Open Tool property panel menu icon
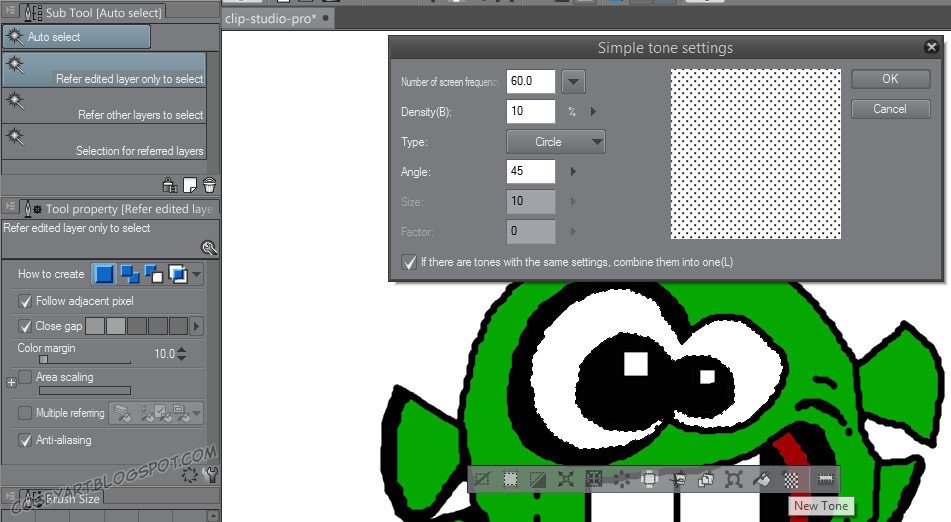951x522 pixels. [x=10, y=207]
